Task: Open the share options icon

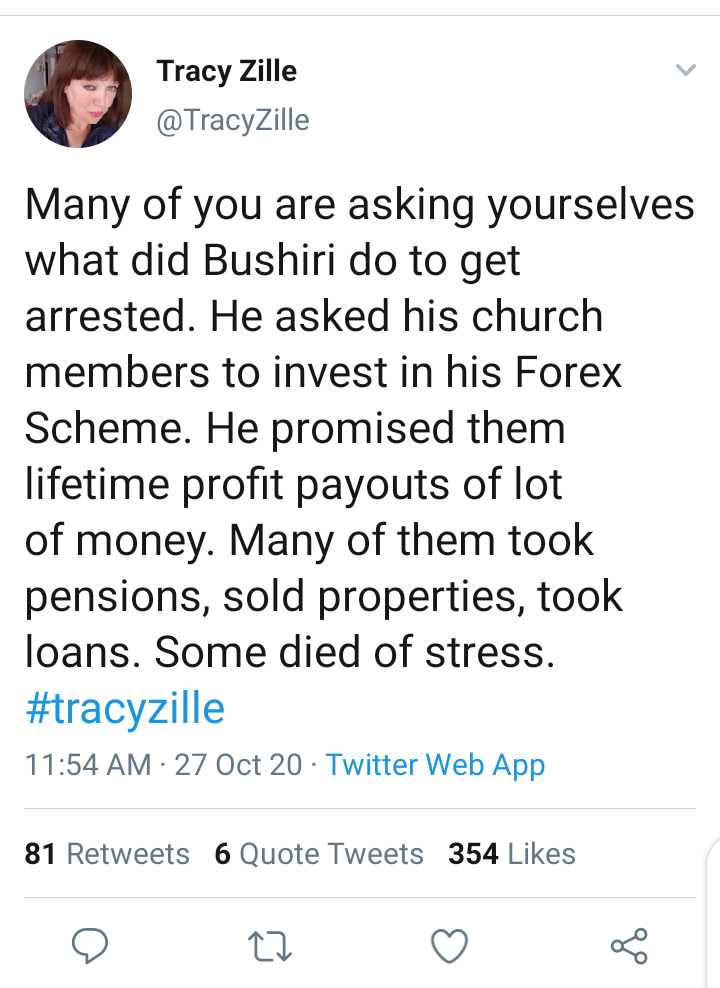Action: click(629, 945)
